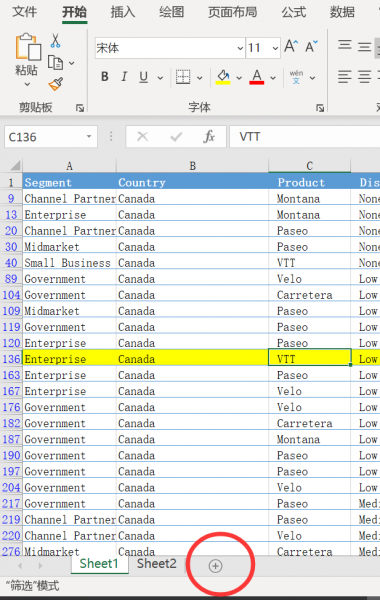Click the formula bar showing VTT

(x=304, y=137)
